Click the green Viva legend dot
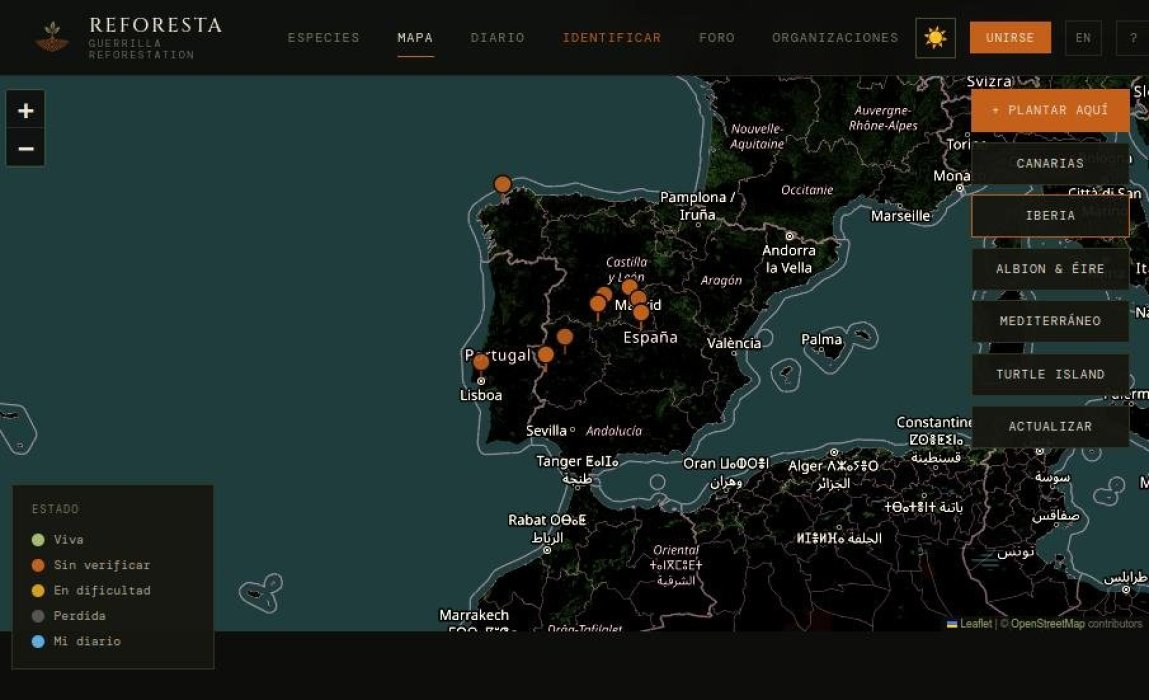Viewport: 1149px width, 700px height. click(38, 540)
